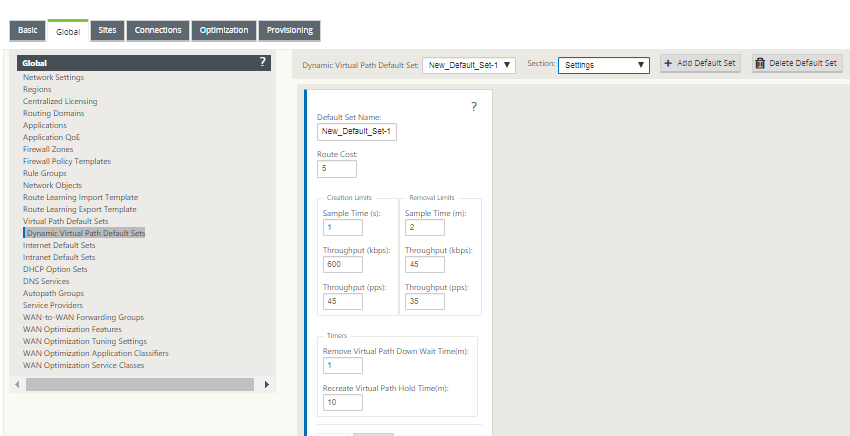The width and height of the screenshot is (850, 436).
Task: Open WAN Optimization Tuning Settings
Action: [85, 341]
